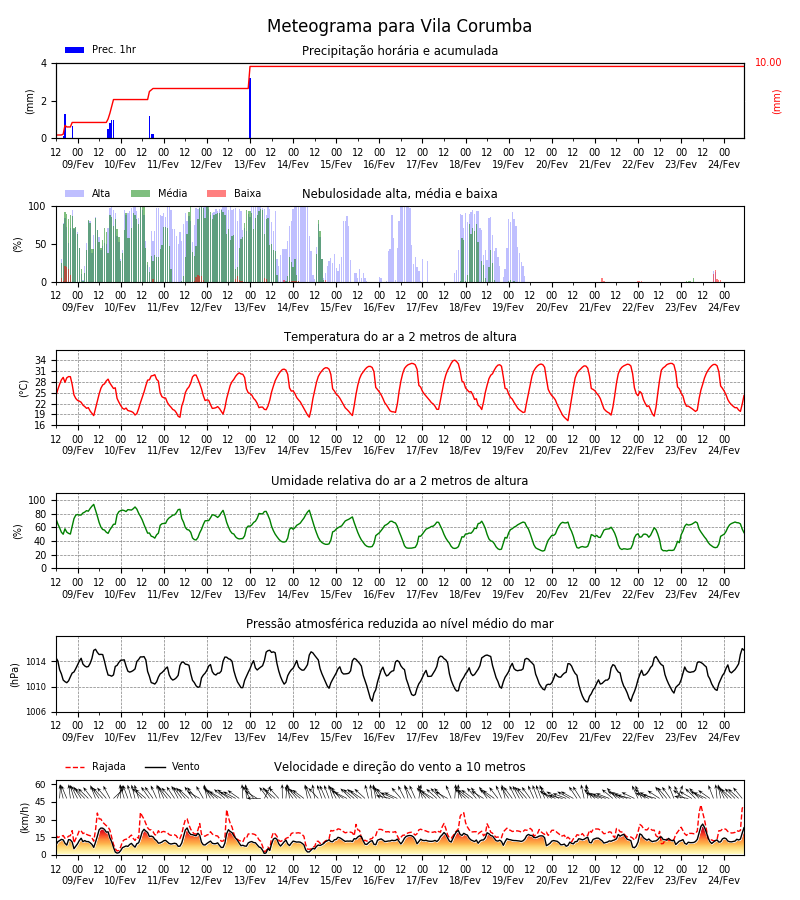
Task: Click the red (mm) right axis label
Action: pyautogui.click(x=776, y=102)
